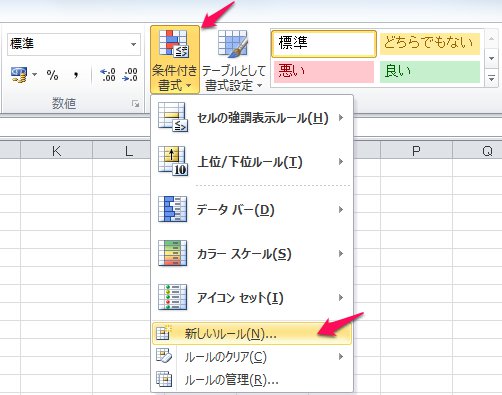Expand ルールのクリア submenu arrow
Image resolution: width=502 pixels, height=395 pixels.
coord(341,357)
